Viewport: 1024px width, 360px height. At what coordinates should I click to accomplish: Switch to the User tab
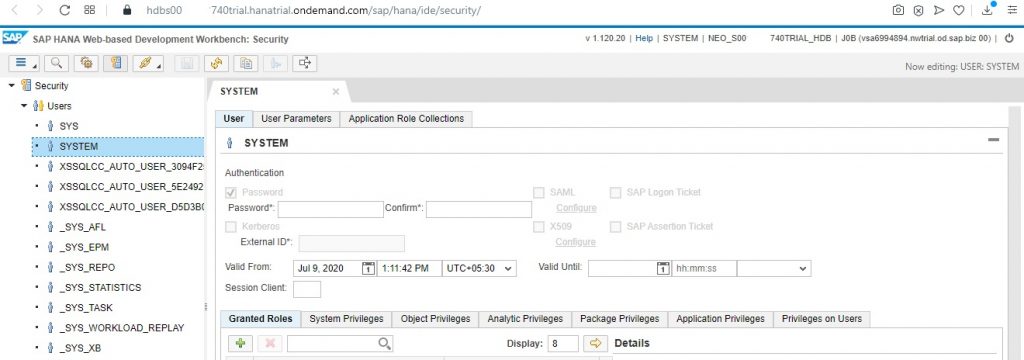tap(234, 118)
